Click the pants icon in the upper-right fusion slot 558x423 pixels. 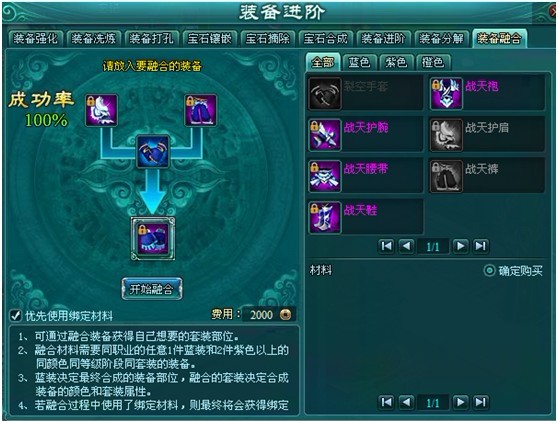(x=201, y=110)
